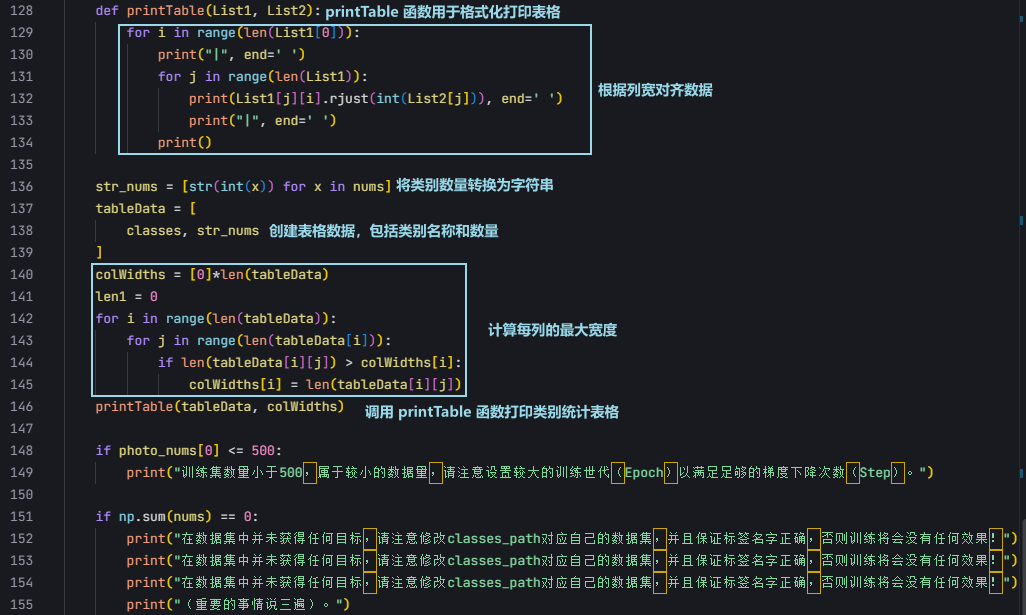Click line number 131 in the gutter

[22, 77]
